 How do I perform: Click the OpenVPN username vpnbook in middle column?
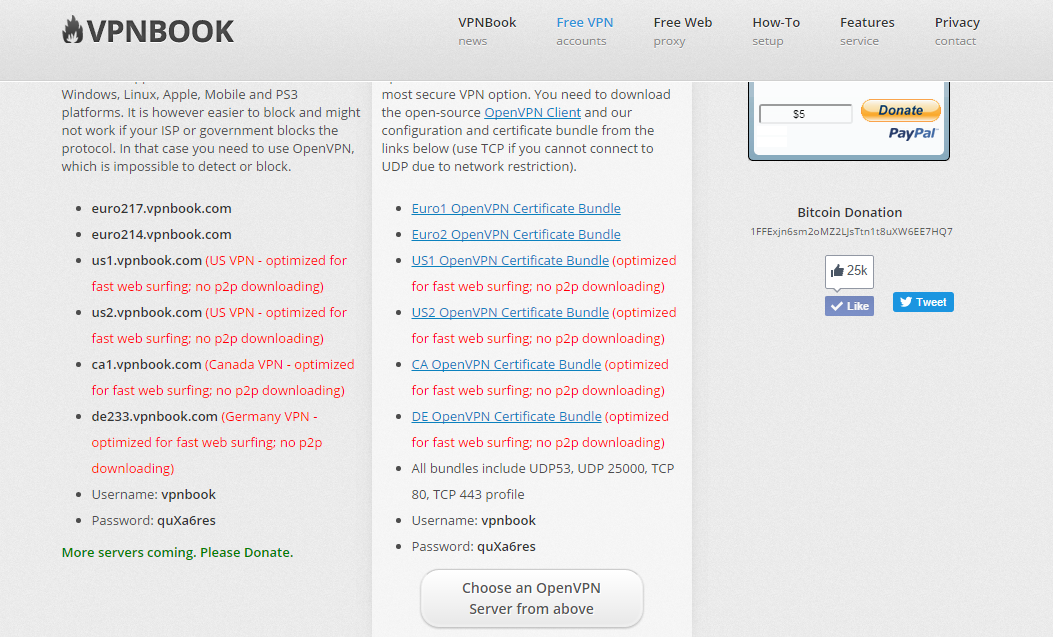(x=509, y=520)
